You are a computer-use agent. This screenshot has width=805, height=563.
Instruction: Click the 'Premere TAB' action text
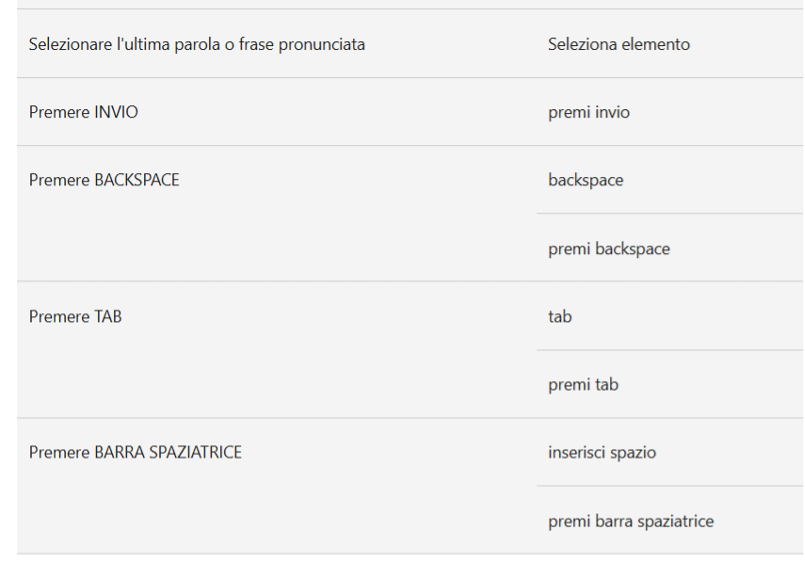75,317
